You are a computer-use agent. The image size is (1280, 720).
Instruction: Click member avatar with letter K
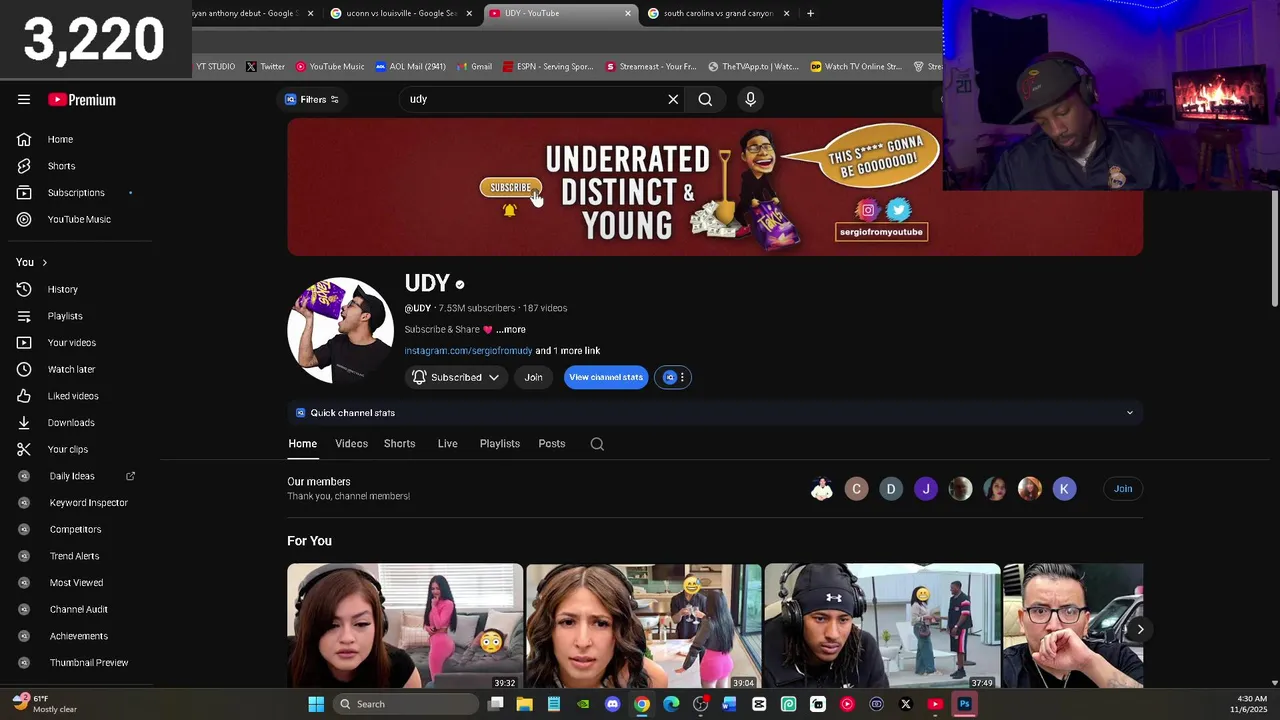tap(1064, 489)
